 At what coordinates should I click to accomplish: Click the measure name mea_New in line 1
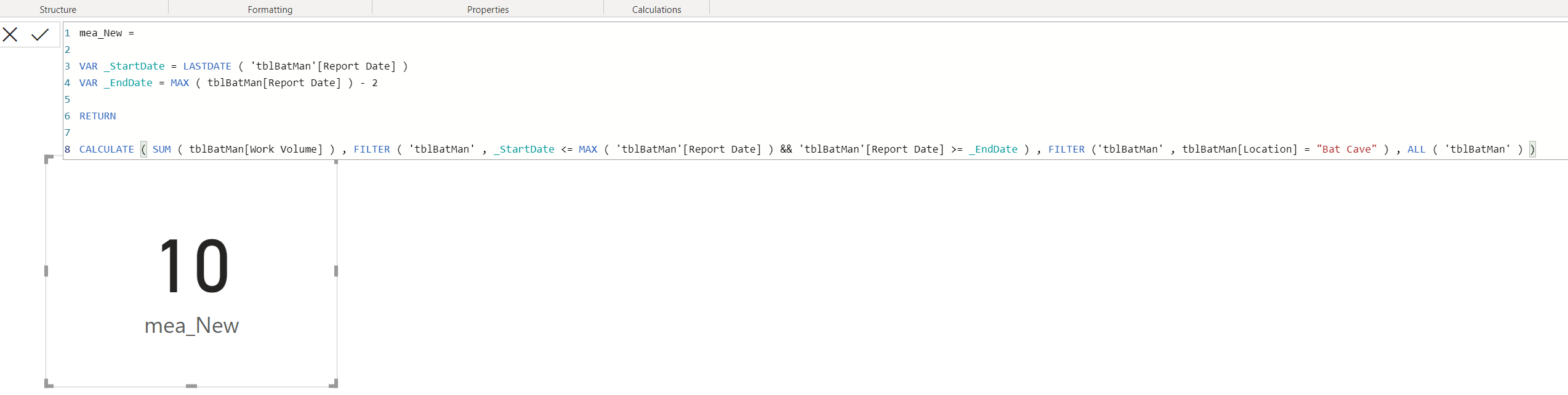pos(101,33)
